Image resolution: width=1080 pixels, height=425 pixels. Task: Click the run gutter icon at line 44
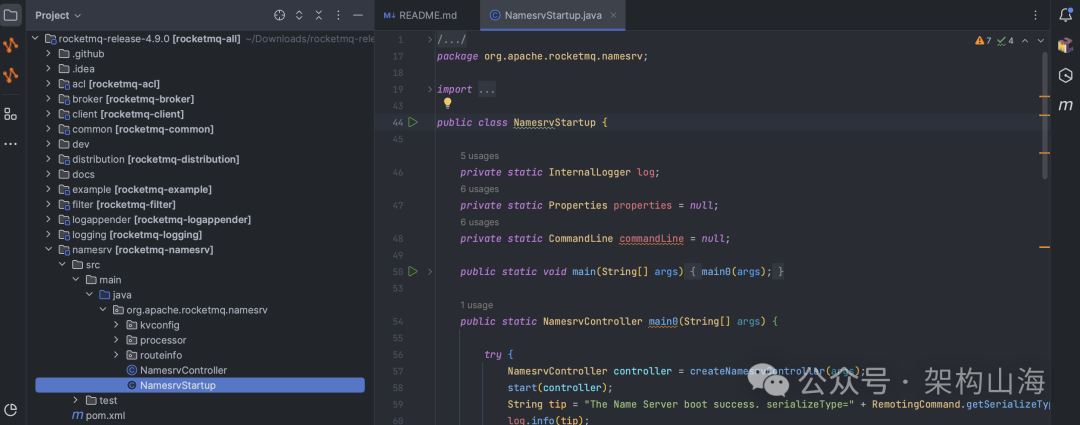(413, 122)
